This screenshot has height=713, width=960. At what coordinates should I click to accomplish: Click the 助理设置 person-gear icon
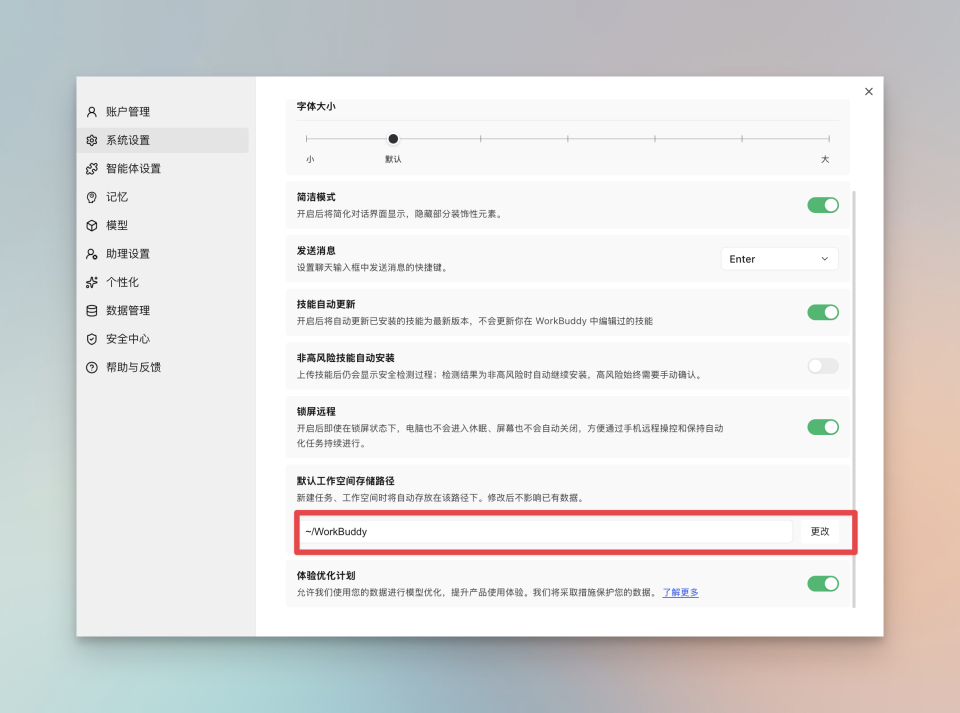pos(92,254)
